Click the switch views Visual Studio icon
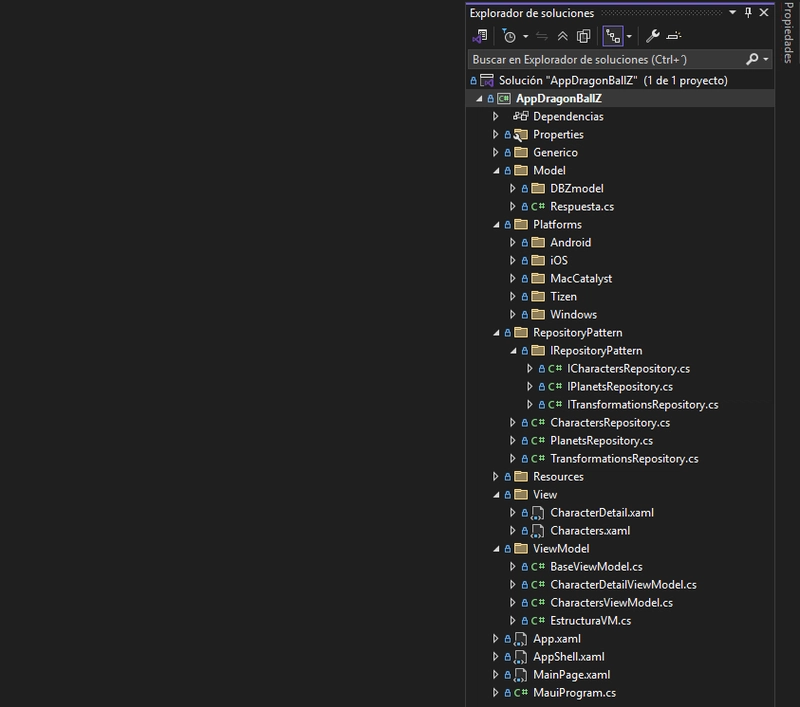Screen dimensions: 800x707 pyautogui.click(x=480, y=36)
